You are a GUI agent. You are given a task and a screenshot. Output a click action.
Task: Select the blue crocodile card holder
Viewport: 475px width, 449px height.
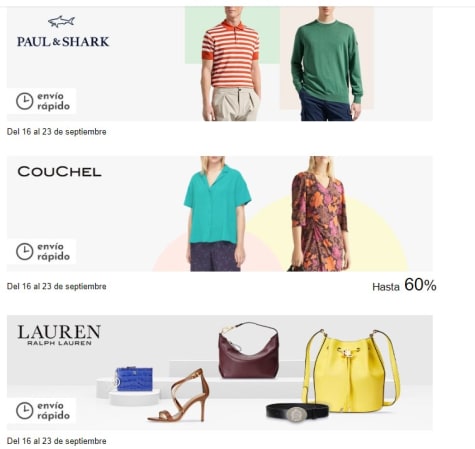(x=134, y=379)
